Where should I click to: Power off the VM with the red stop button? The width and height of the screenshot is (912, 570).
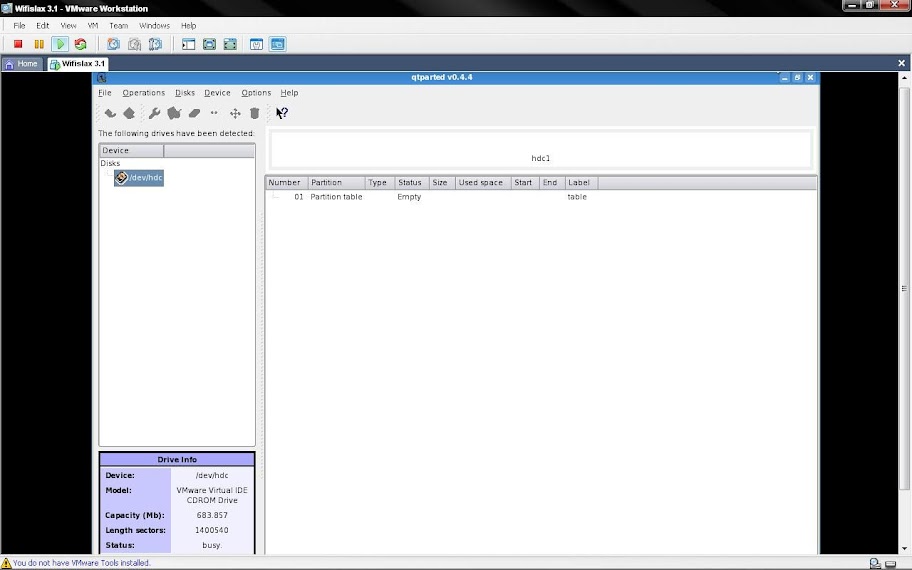pyautogui.click(x=18, y=44)
